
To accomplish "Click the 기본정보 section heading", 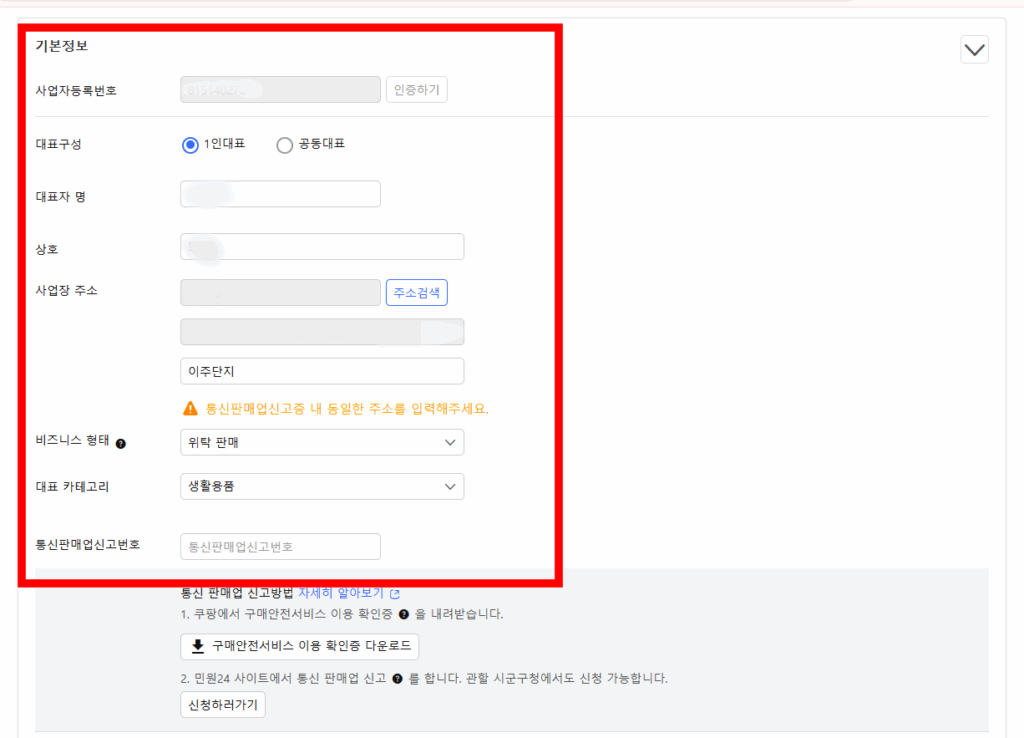I will pos(61,46).
